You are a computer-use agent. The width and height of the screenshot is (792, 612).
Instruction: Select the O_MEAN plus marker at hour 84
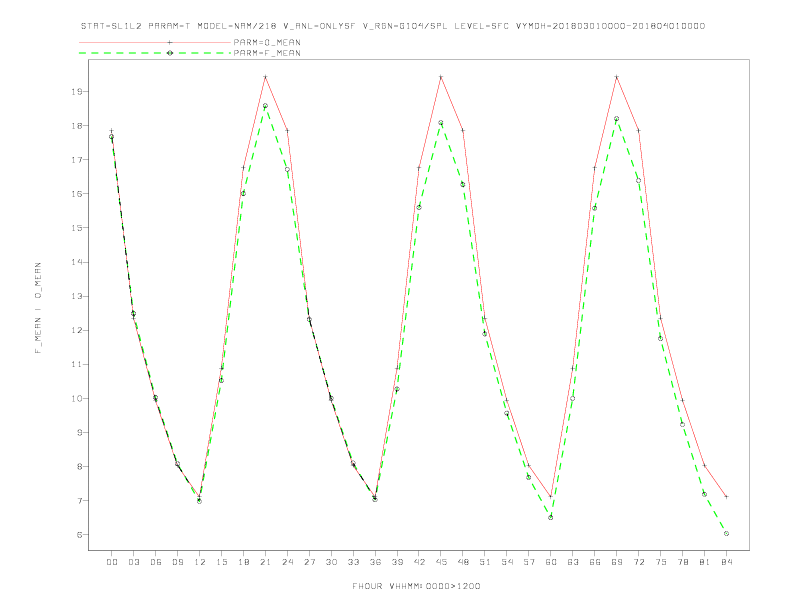tap(726, 497)
